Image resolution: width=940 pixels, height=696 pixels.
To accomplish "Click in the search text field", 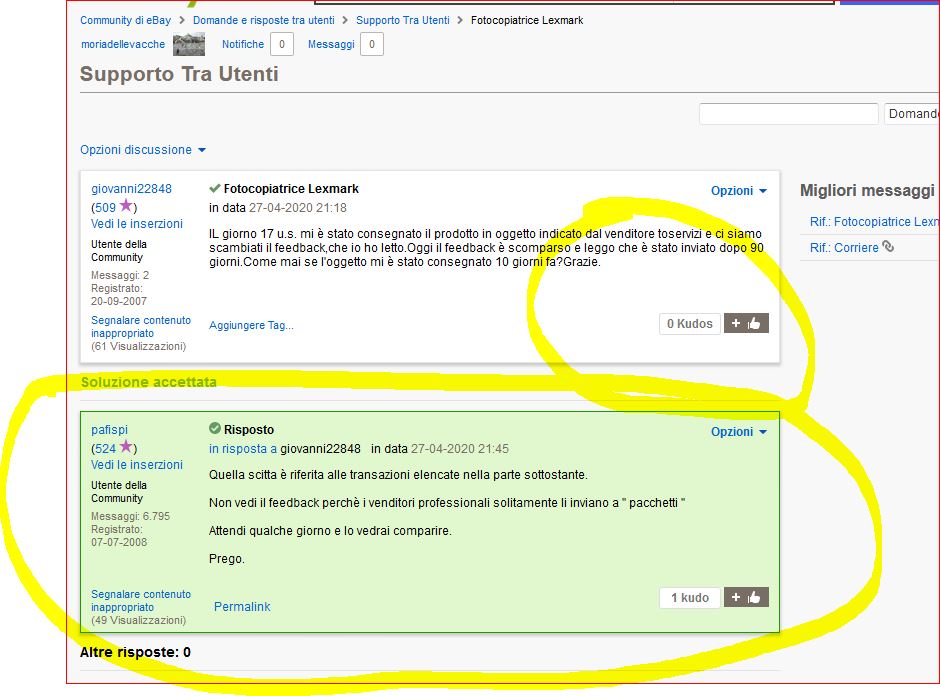I will [x=788, y=114].
